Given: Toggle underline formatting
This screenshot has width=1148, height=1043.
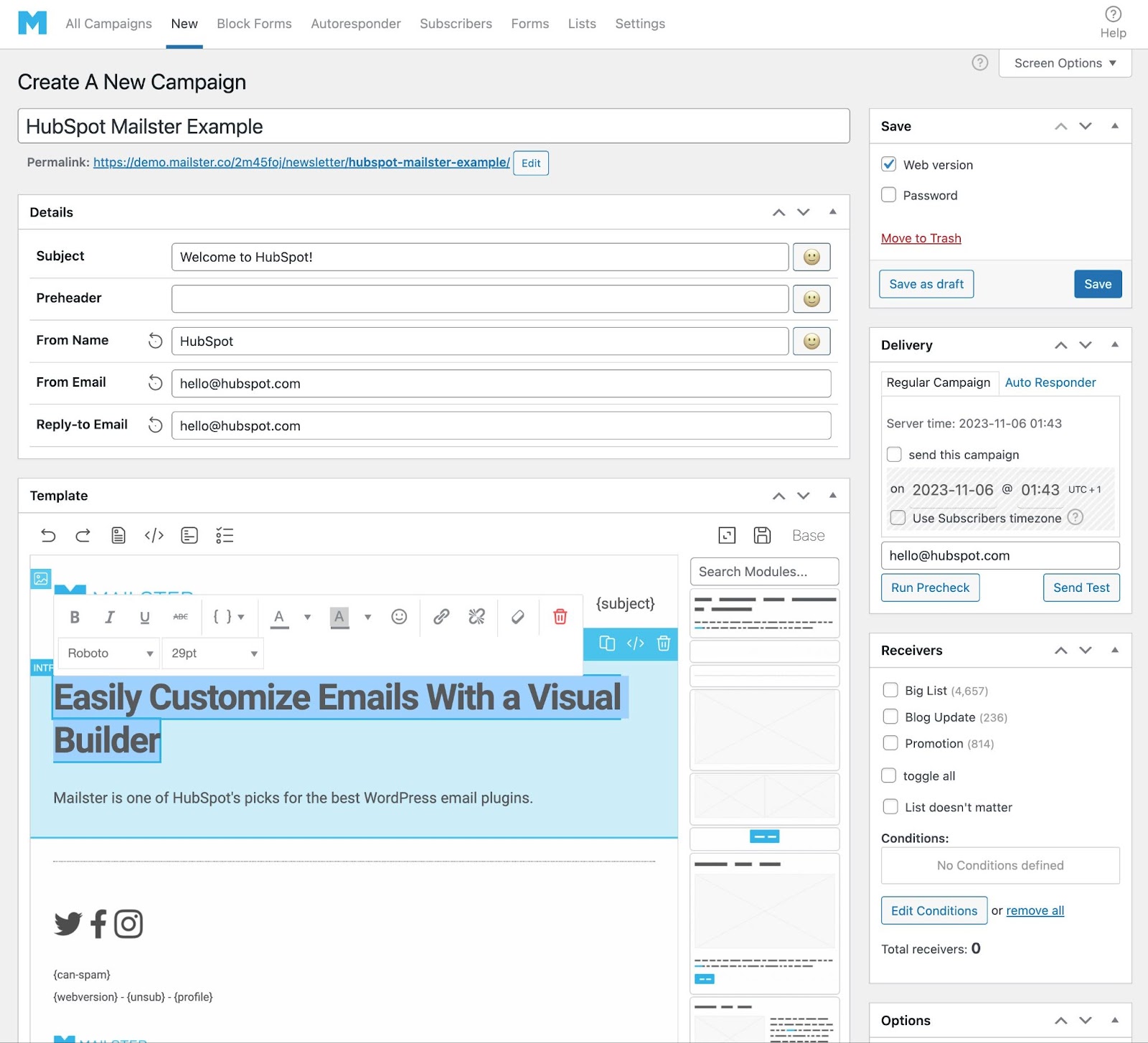Looking at the screenshot, I should 145,617.
